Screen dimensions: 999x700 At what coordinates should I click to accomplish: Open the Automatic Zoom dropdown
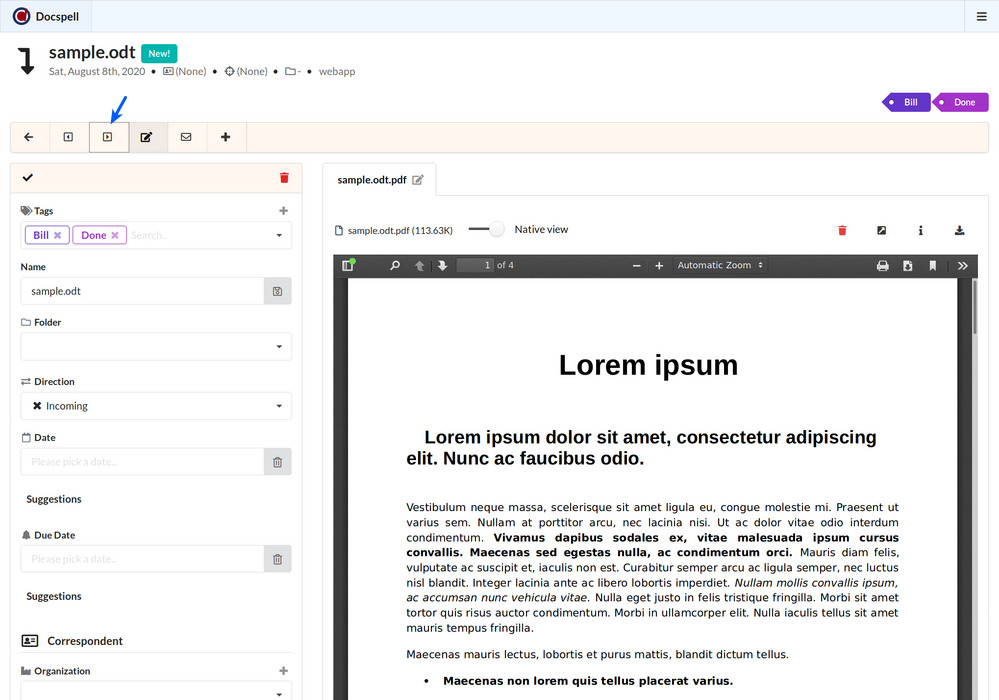[x=720, y=266]
